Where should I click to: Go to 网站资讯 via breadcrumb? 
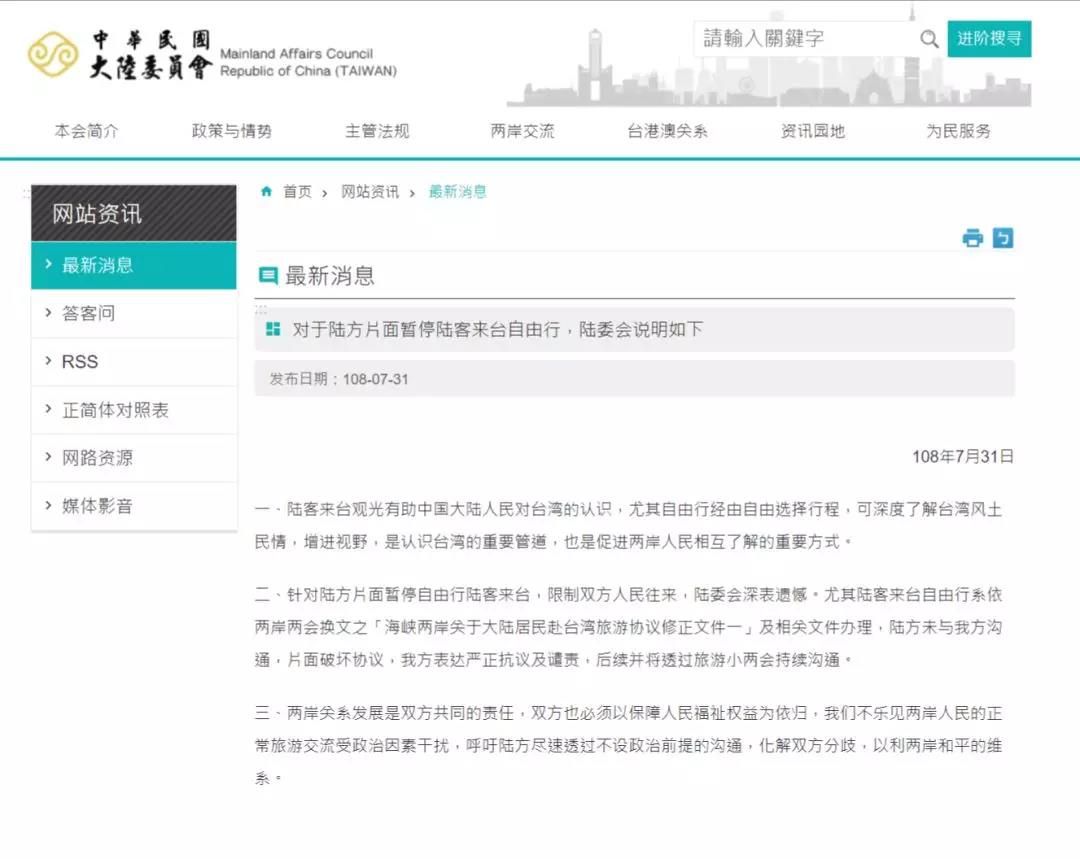(370, 192)
